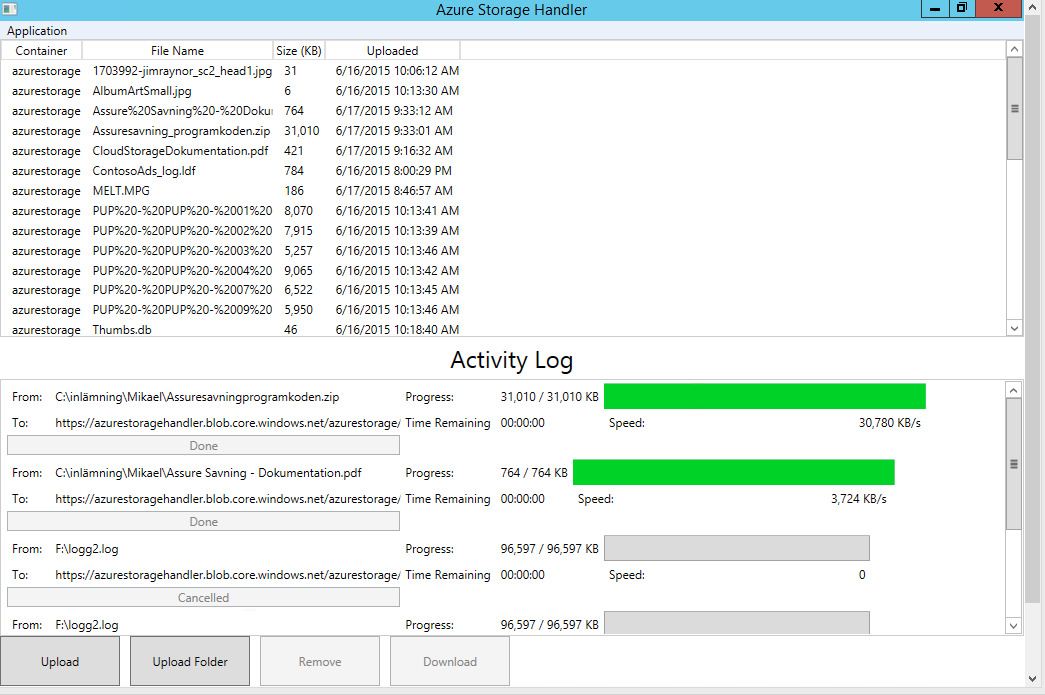Click the app icon in title bar
Image resolution: width=1045 pixels, height=695 pixels.
coord(9,9)
